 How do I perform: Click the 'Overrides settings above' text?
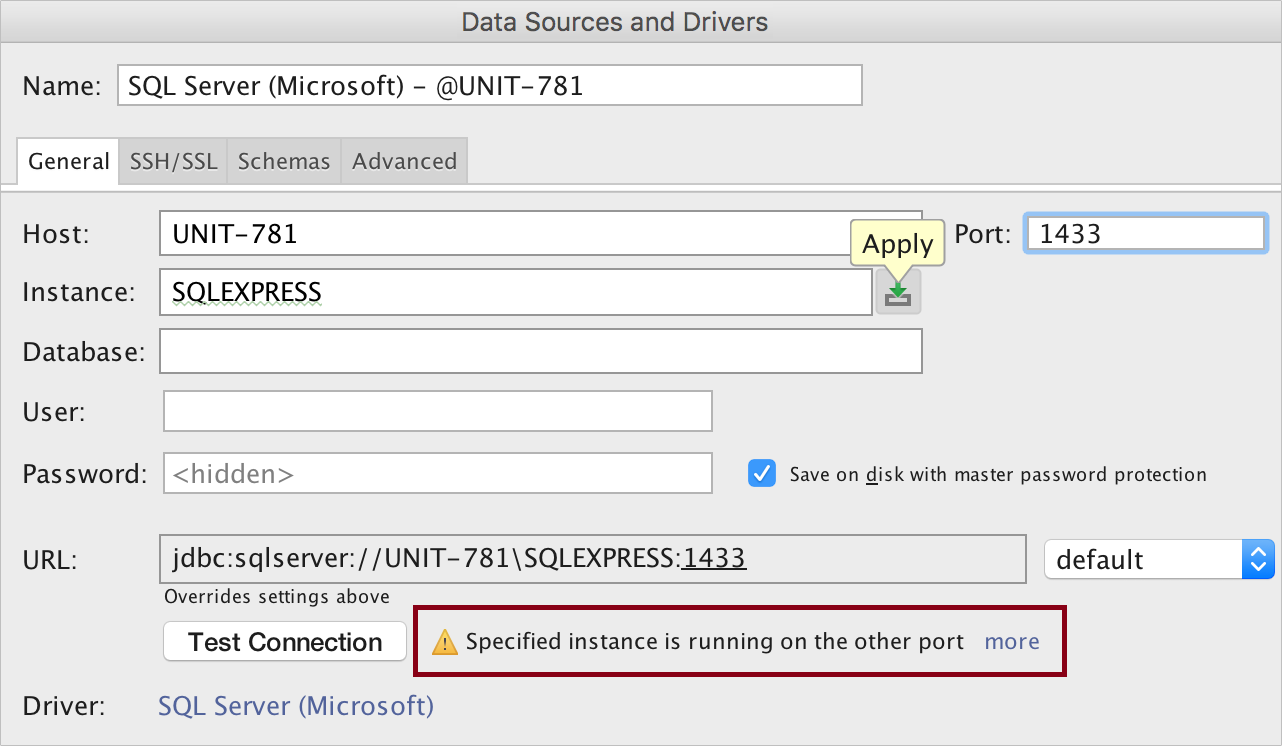coord(277,597)
